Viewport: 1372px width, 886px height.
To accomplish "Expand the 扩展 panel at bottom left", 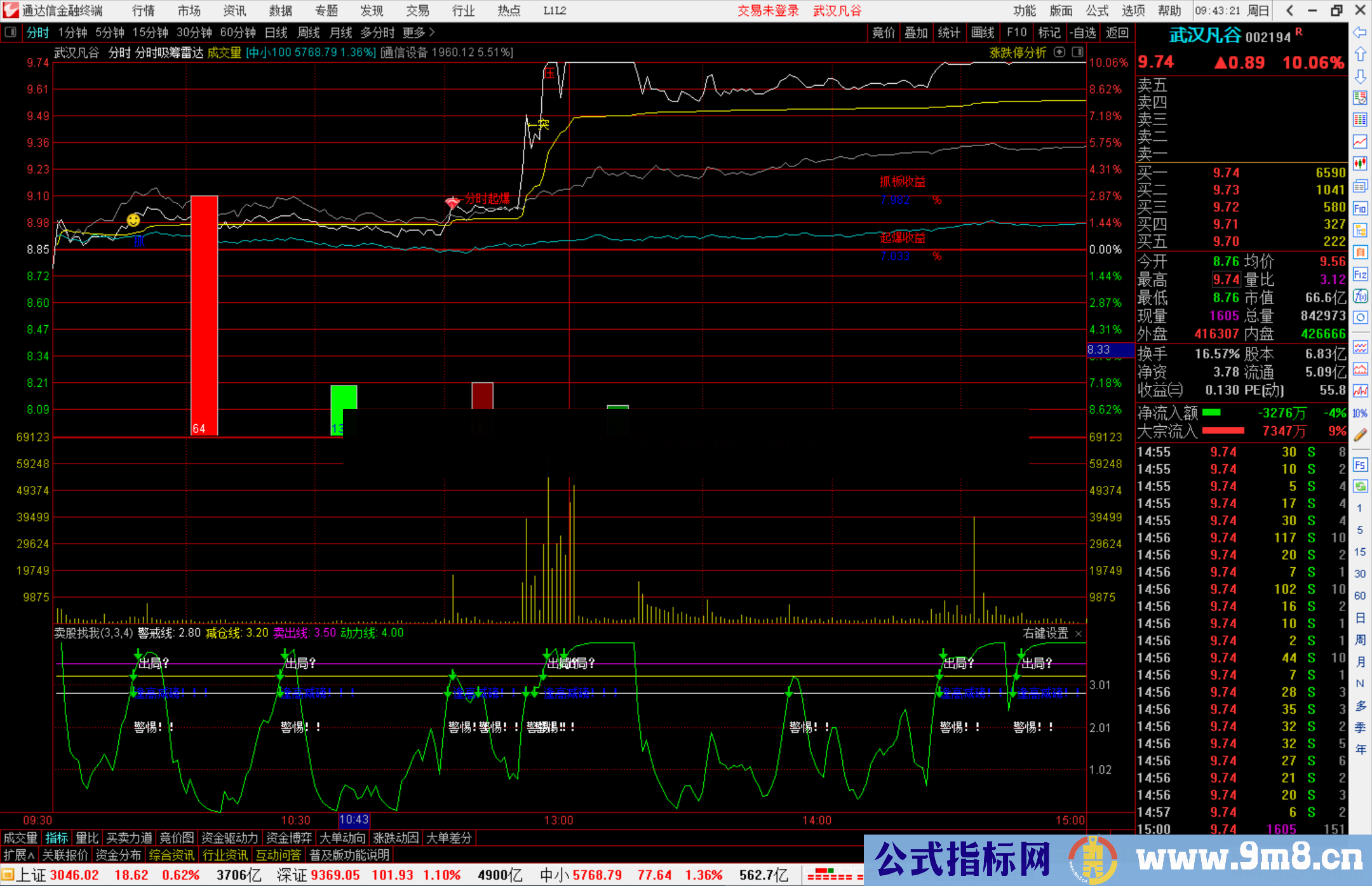I will [x=19, y=856].
